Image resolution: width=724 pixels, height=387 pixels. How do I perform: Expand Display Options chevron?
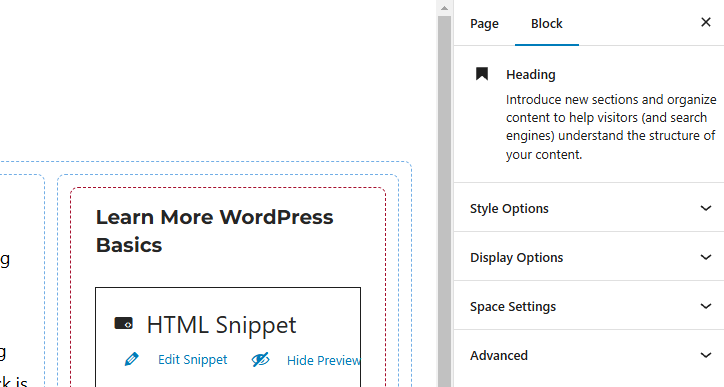pyautogui.click(x=706, y=257)
